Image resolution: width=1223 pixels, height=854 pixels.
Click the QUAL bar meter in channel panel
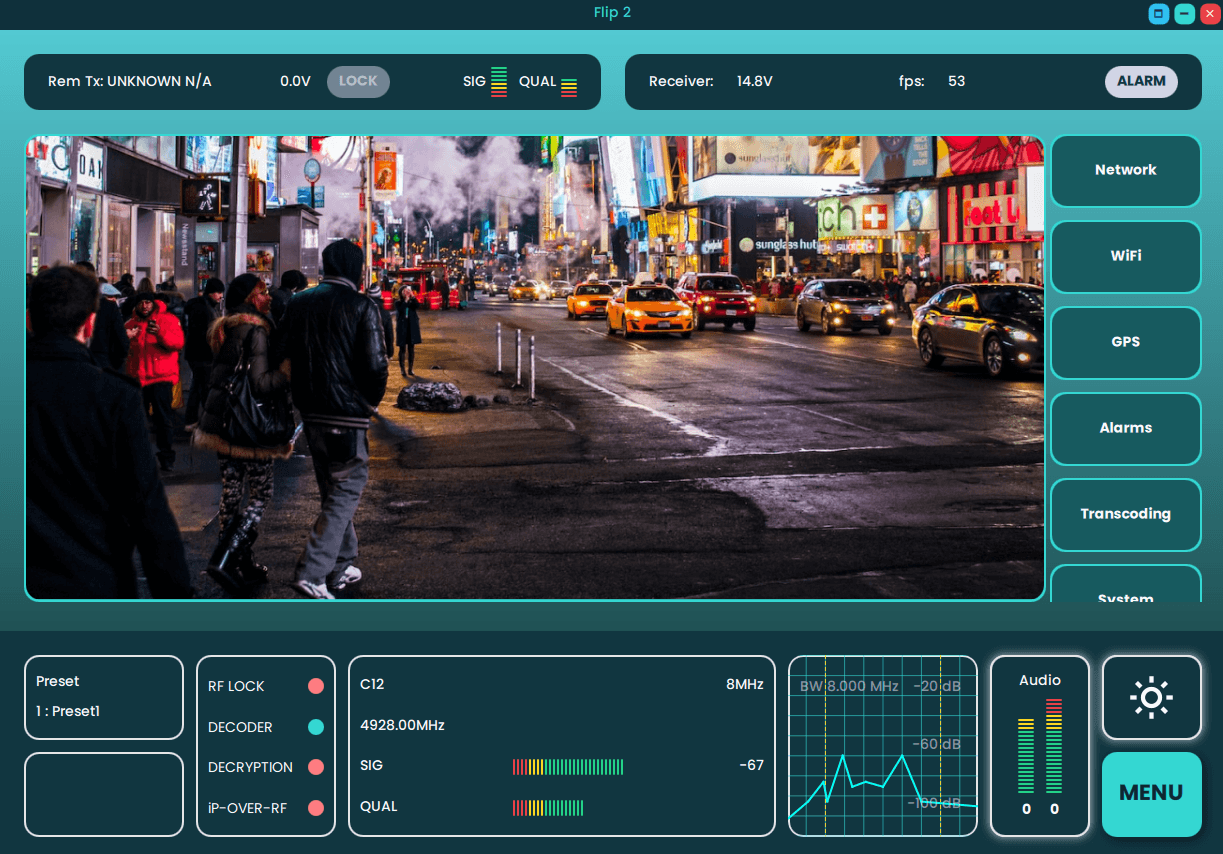coord(548,808)
